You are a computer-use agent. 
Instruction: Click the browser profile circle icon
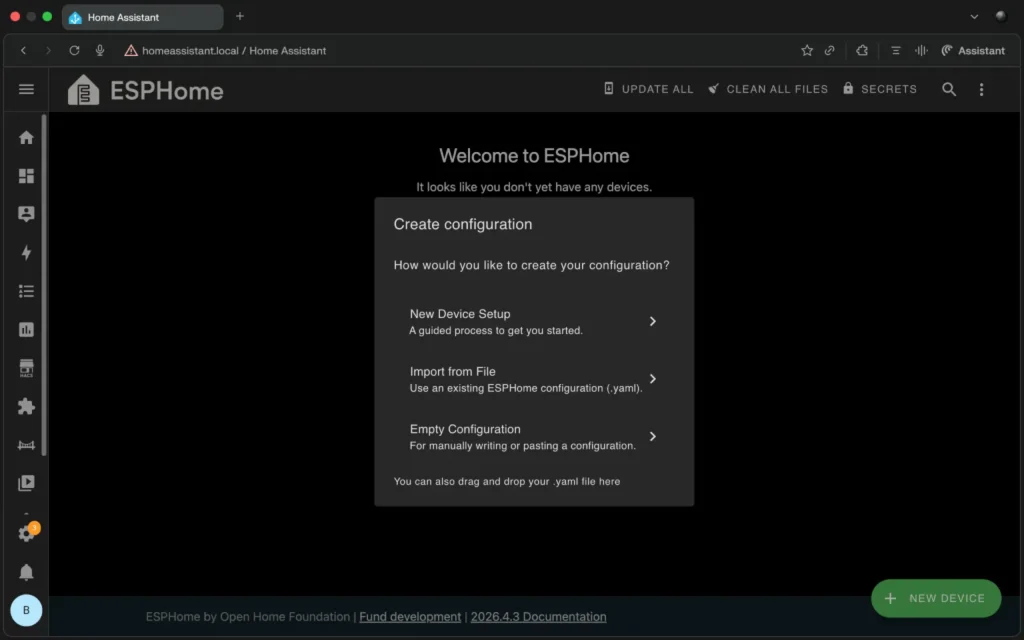click(x=1000, y=16)
